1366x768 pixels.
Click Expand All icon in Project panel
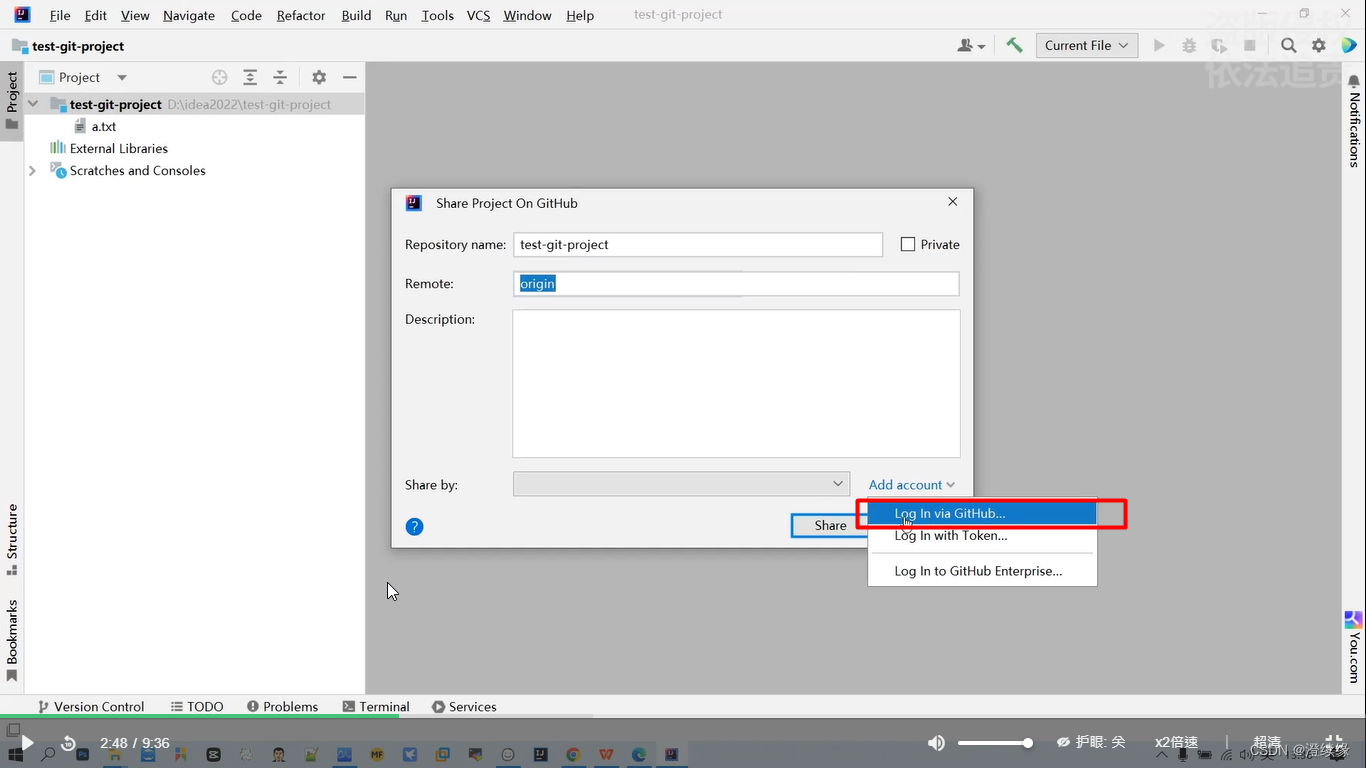click(250, 77)
